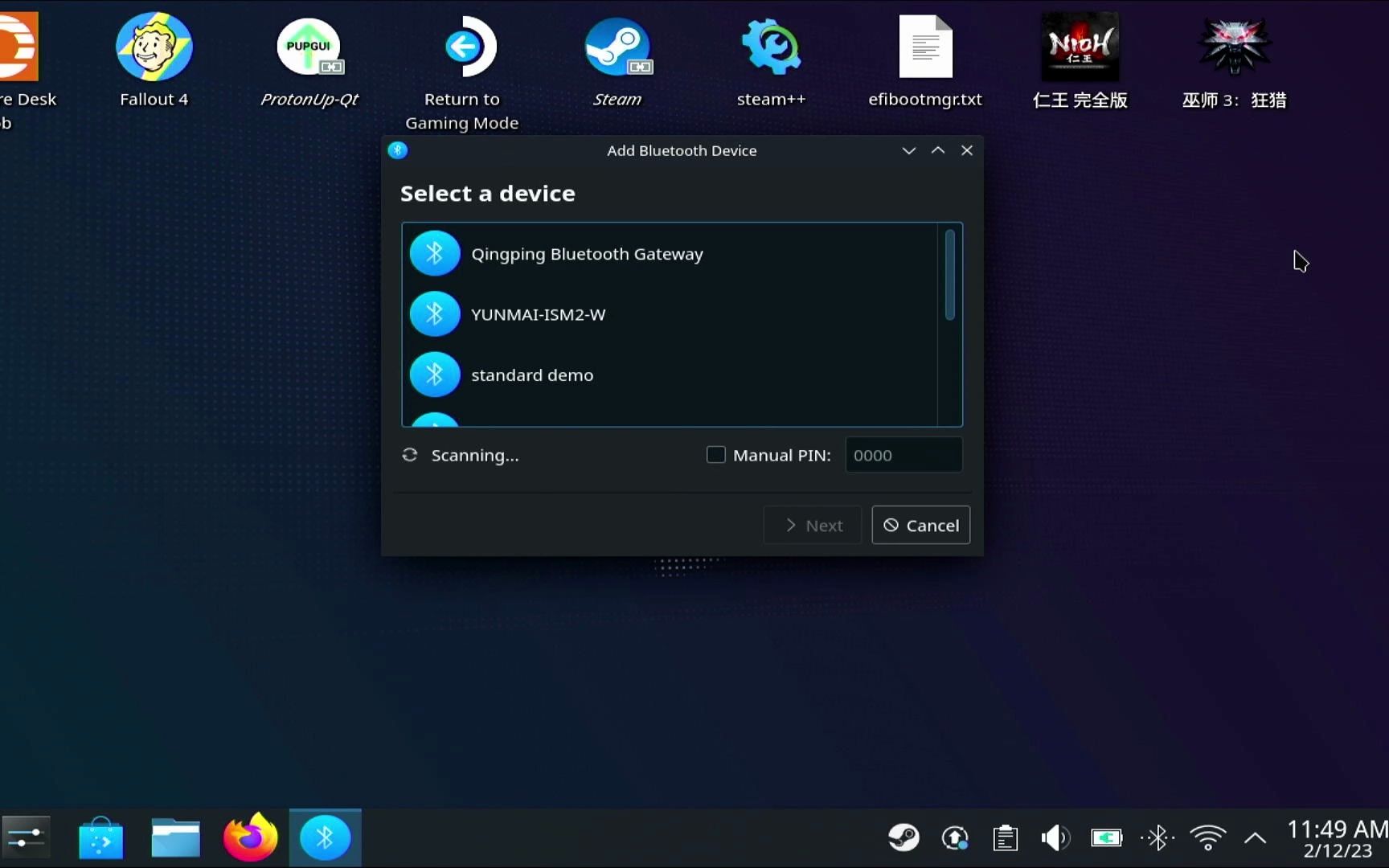Expand hidden system tray icons arrow
Viewport: 1389px width, 868px height.
pyautogui.click(x=1256, y=838)
